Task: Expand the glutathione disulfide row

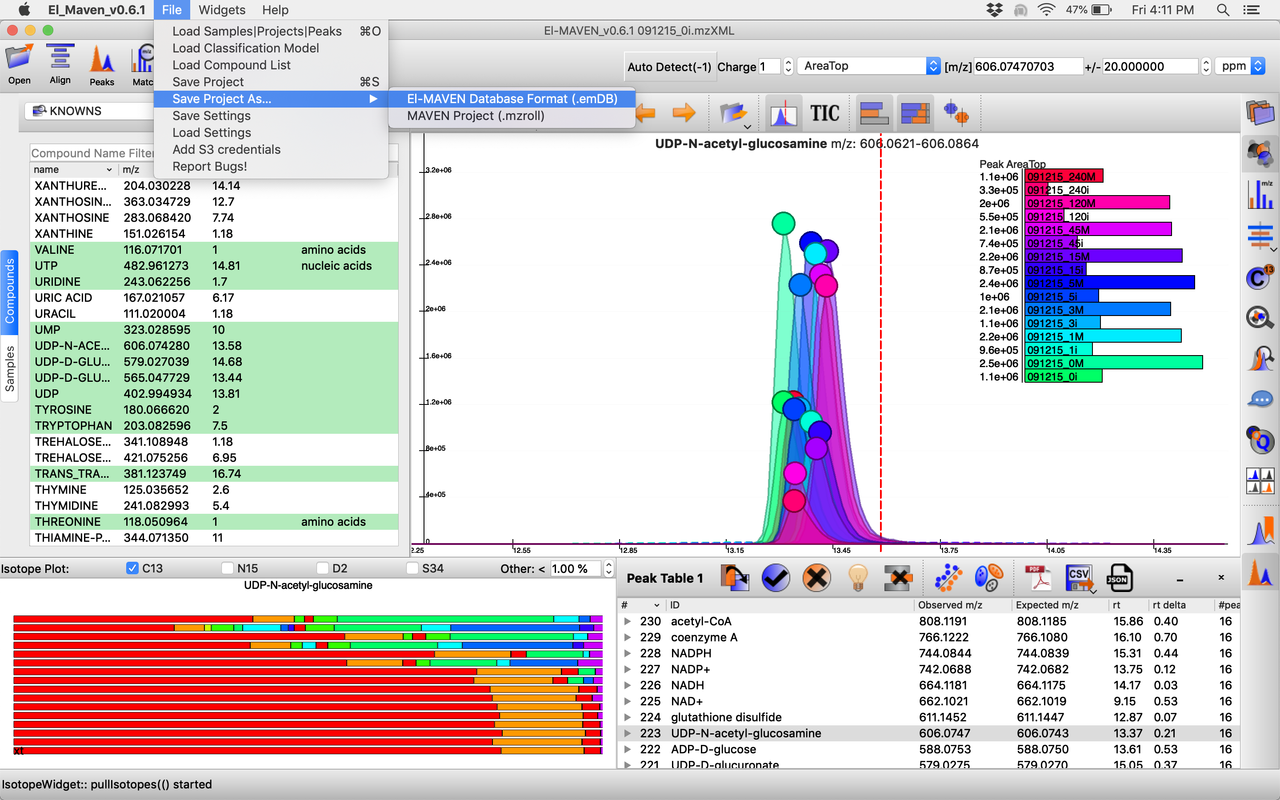Action: pyautogui.click(x=628, y=717)
